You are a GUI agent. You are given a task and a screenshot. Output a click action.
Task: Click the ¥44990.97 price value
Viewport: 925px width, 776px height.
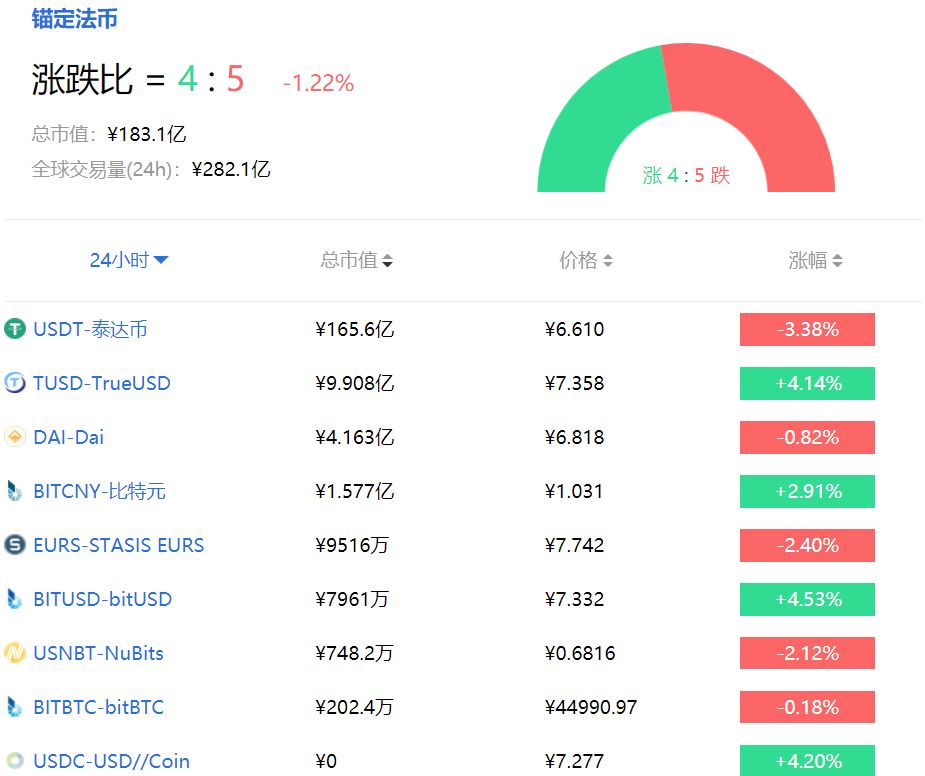(591, 707)
